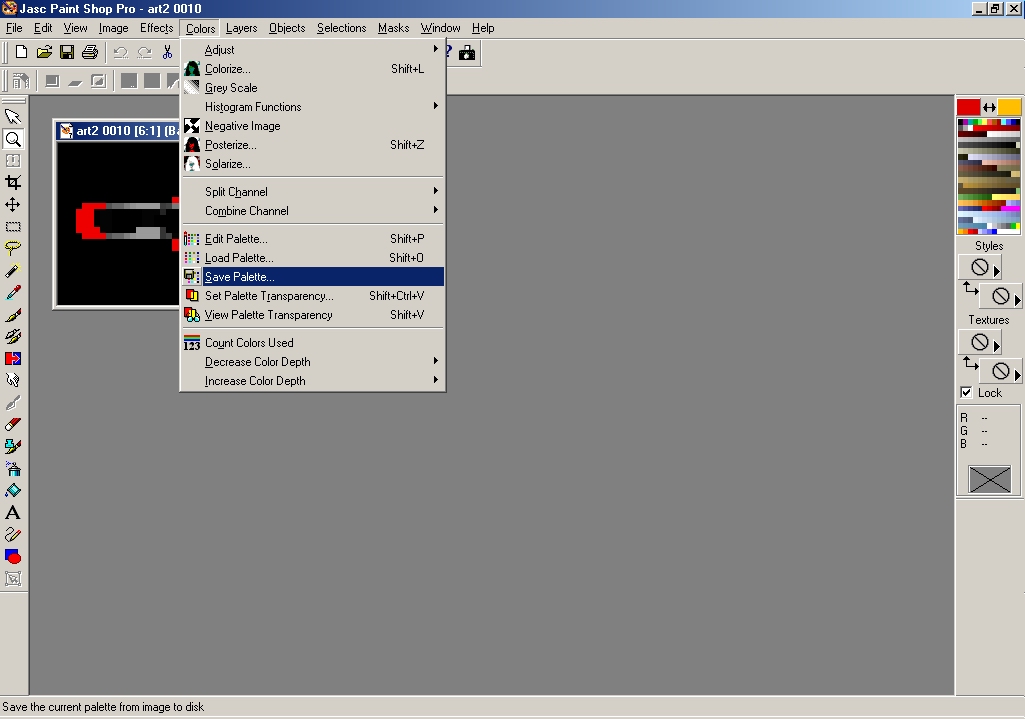The image size is (1025, 719).
Task: Select the Paint Brush tool
Action: coord(13,315)
